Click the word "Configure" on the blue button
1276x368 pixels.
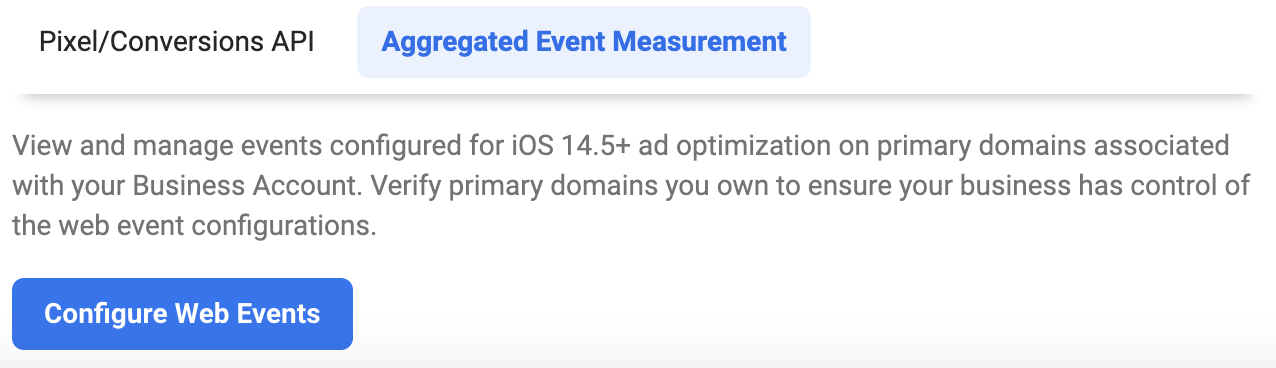(105, 314)
